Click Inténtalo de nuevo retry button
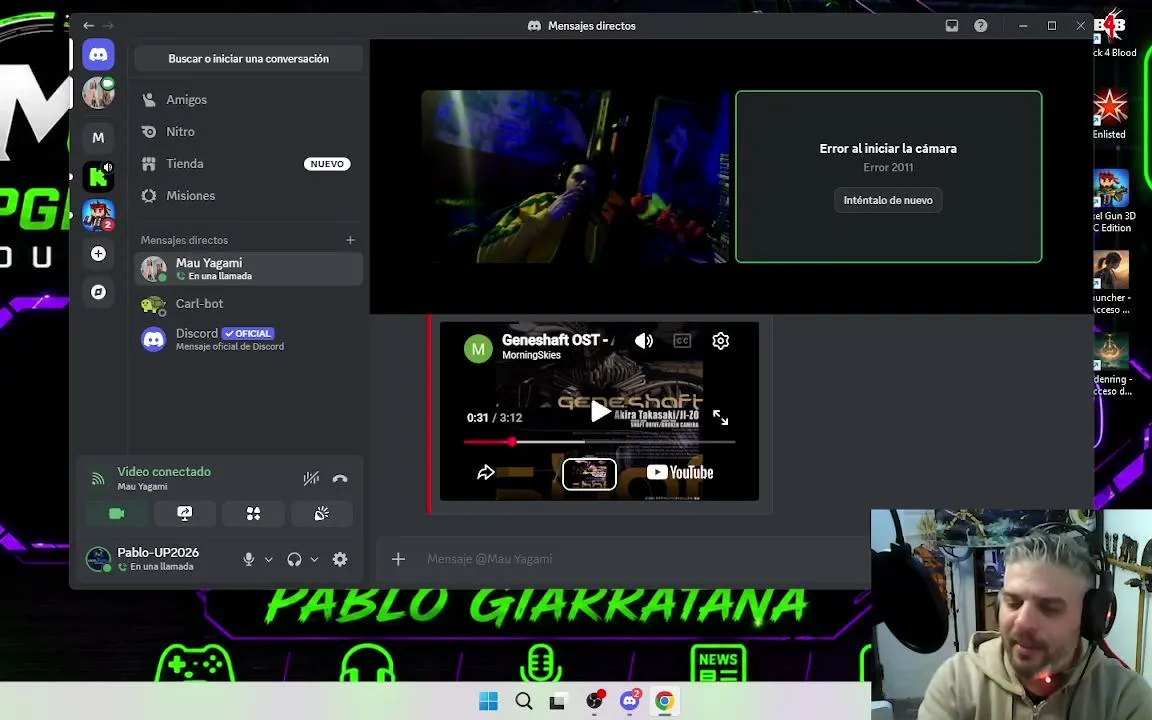This screenshot has height=720, width=1152. click(x=888, y=200)
